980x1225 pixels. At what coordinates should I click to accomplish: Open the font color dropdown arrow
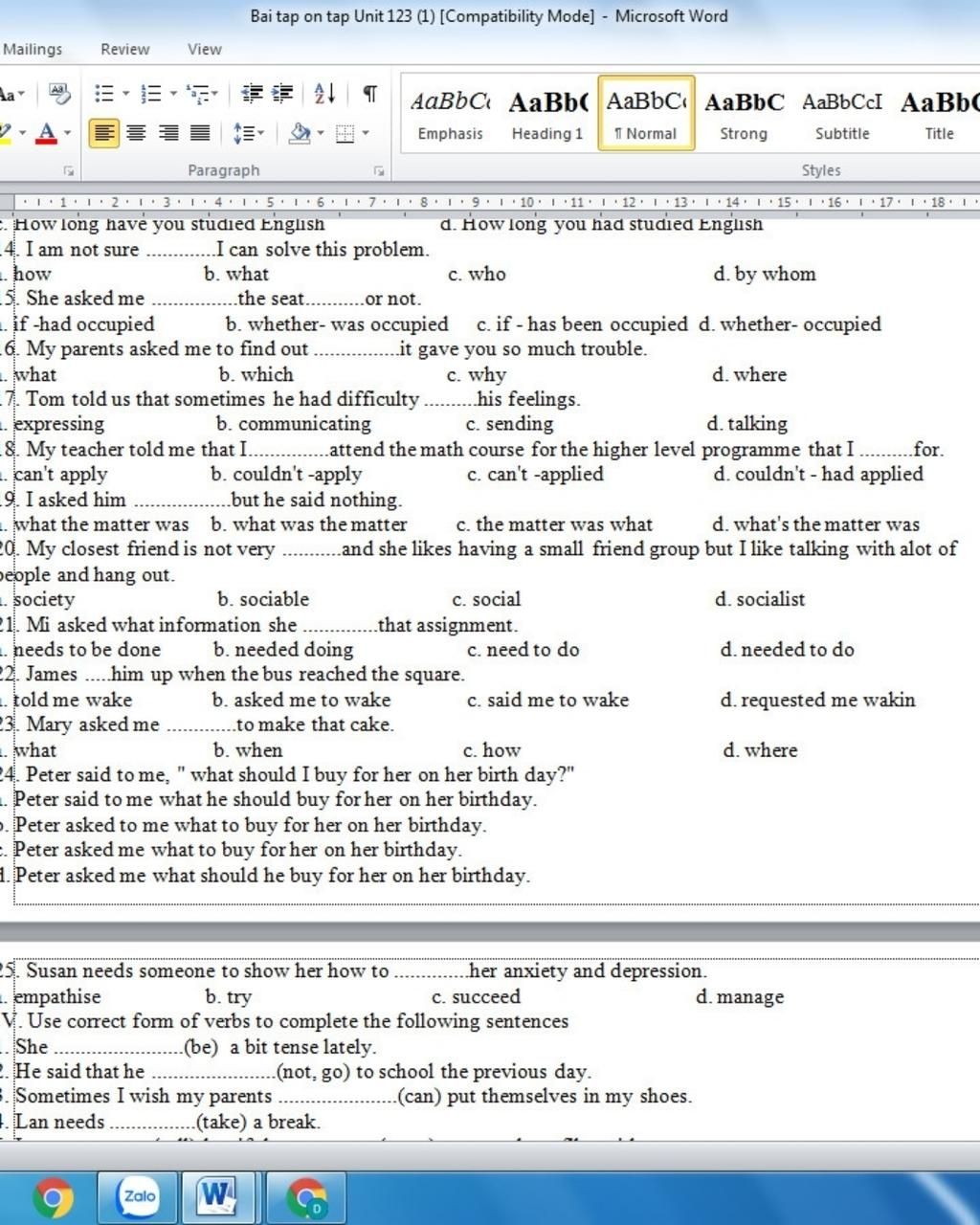click(x=67, y=133)
